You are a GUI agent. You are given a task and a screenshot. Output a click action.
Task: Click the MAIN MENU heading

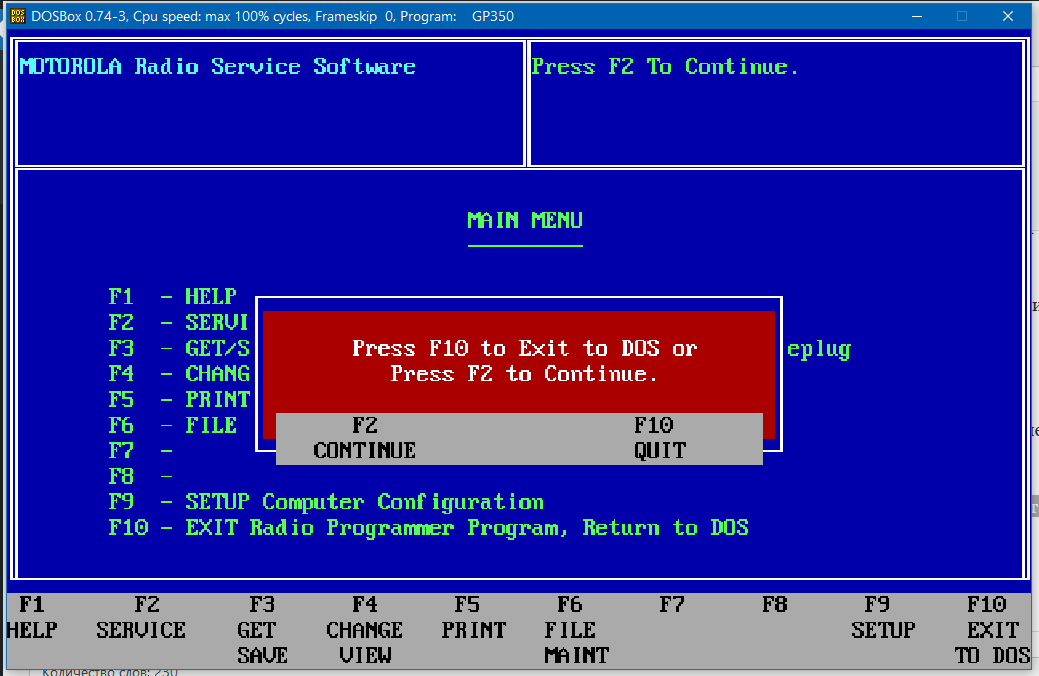tap(525, 220)
